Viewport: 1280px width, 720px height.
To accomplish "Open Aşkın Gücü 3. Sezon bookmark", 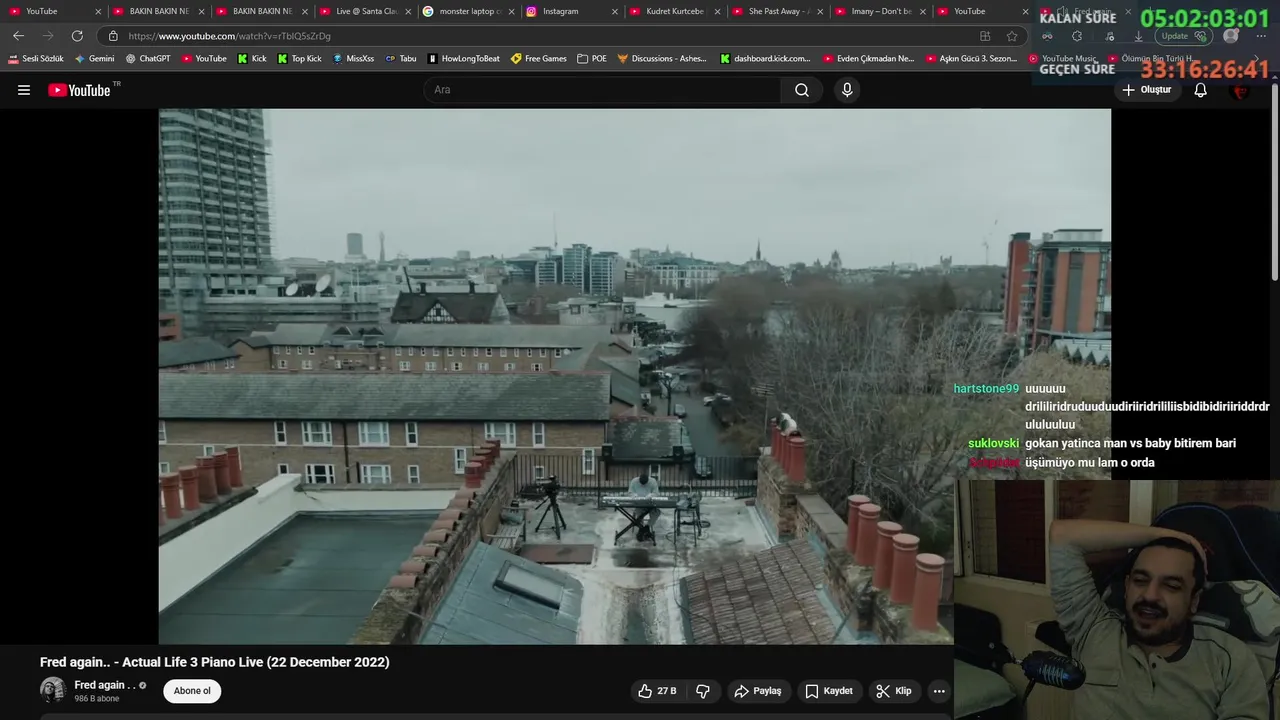I will coord(972,59).
